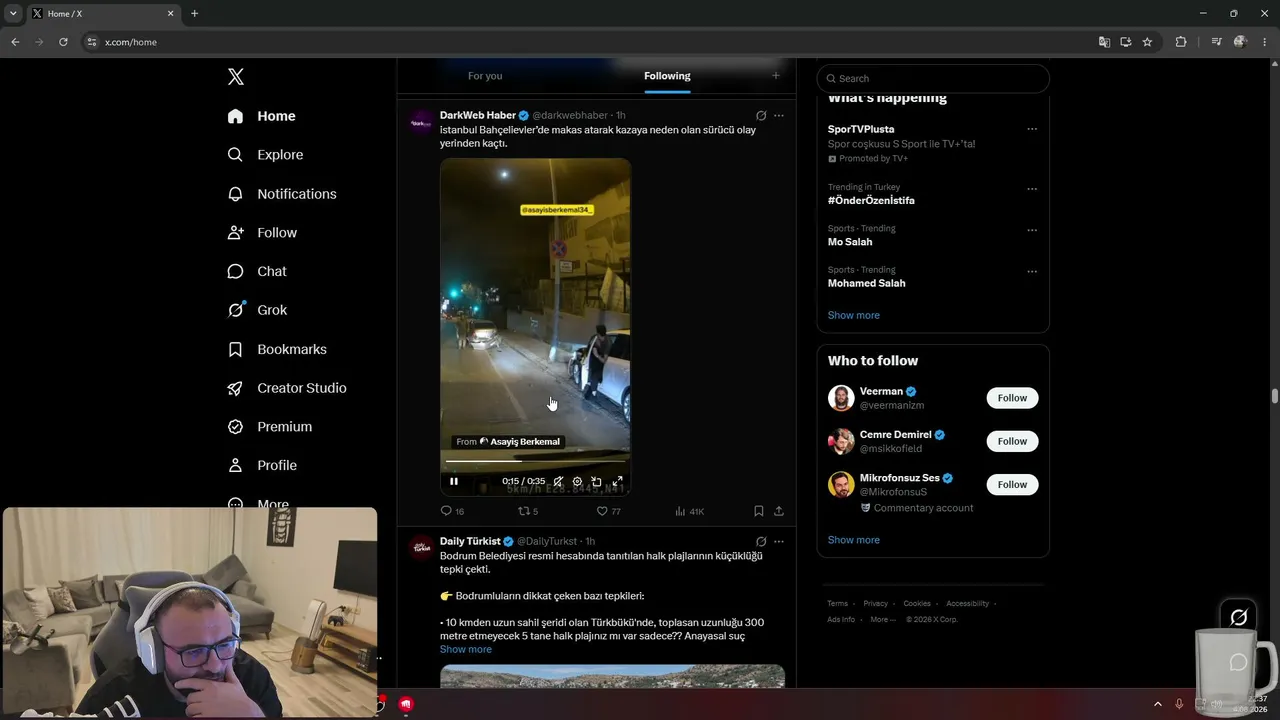Show hidden icons in the system tray
The width and height of the screenshot is (1280, 720).
(1158, 704)
